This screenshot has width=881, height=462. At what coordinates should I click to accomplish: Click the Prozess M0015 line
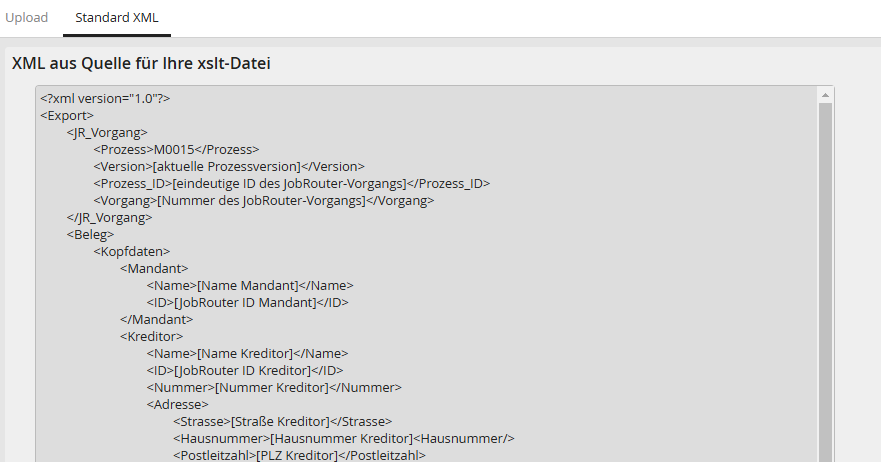tap(176, 150)
